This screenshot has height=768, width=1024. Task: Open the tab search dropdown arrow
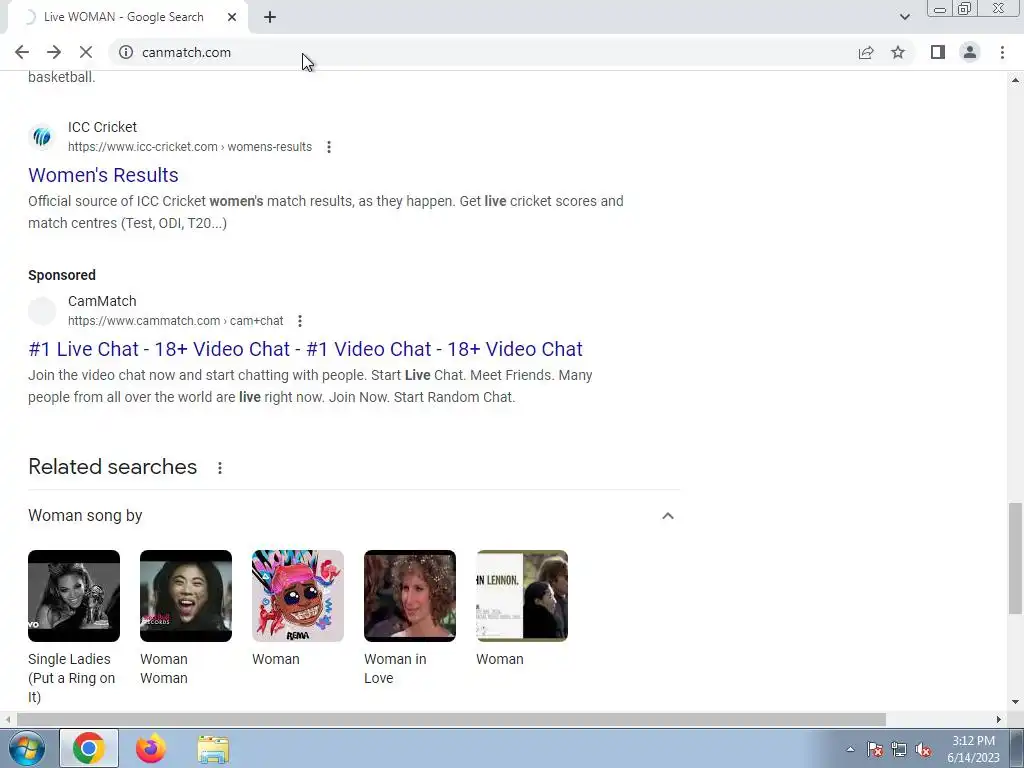tap(904, 17)
